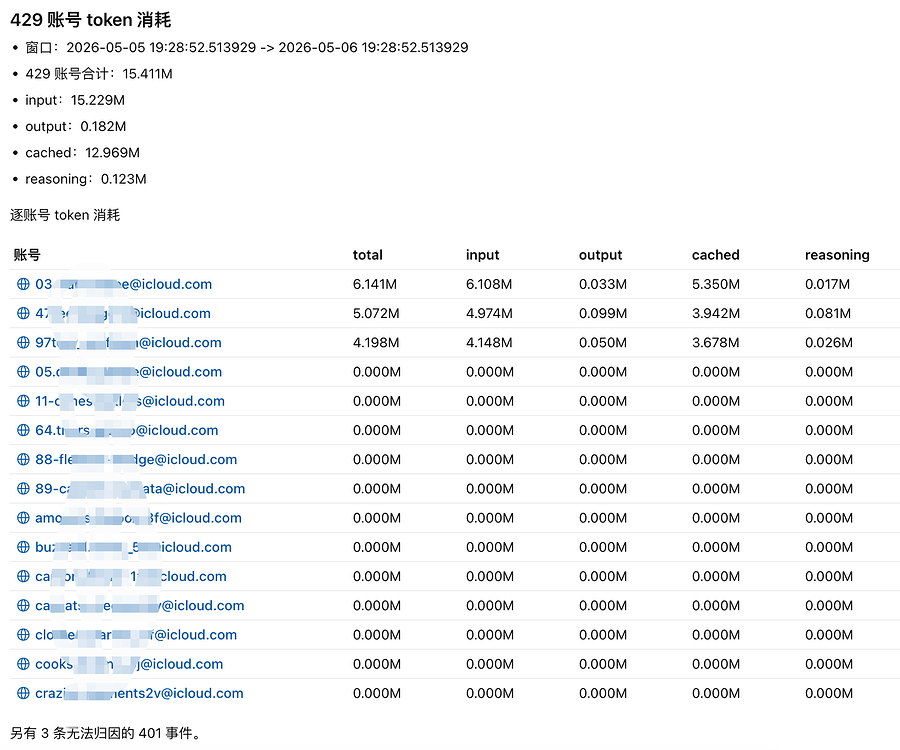Image resolution: width=900 pixels, height=750 pixels.
Task: Open the 88-fl...dge@icloud.com link
Action: pos(136,460)
